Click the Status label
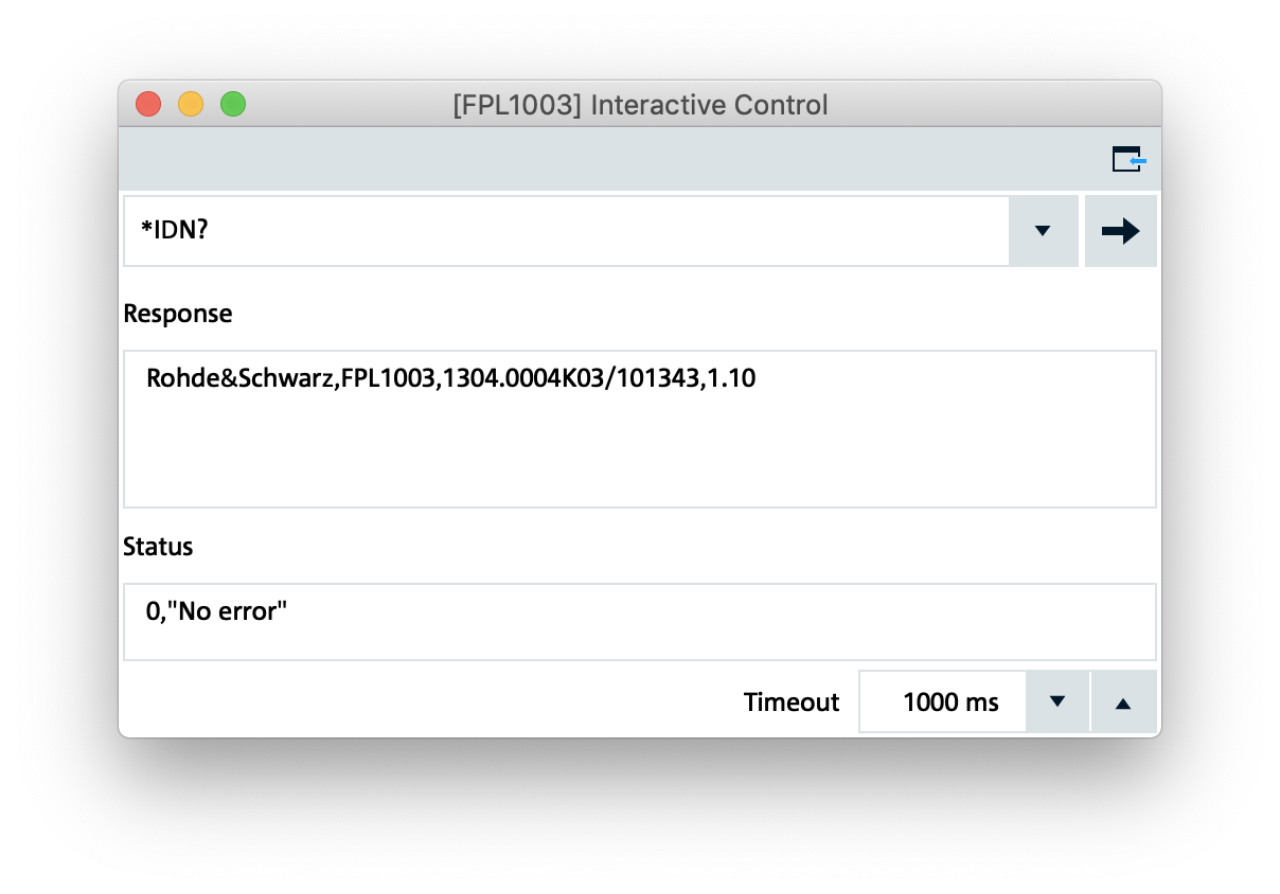1280x894 pixels. pos(158,547)
